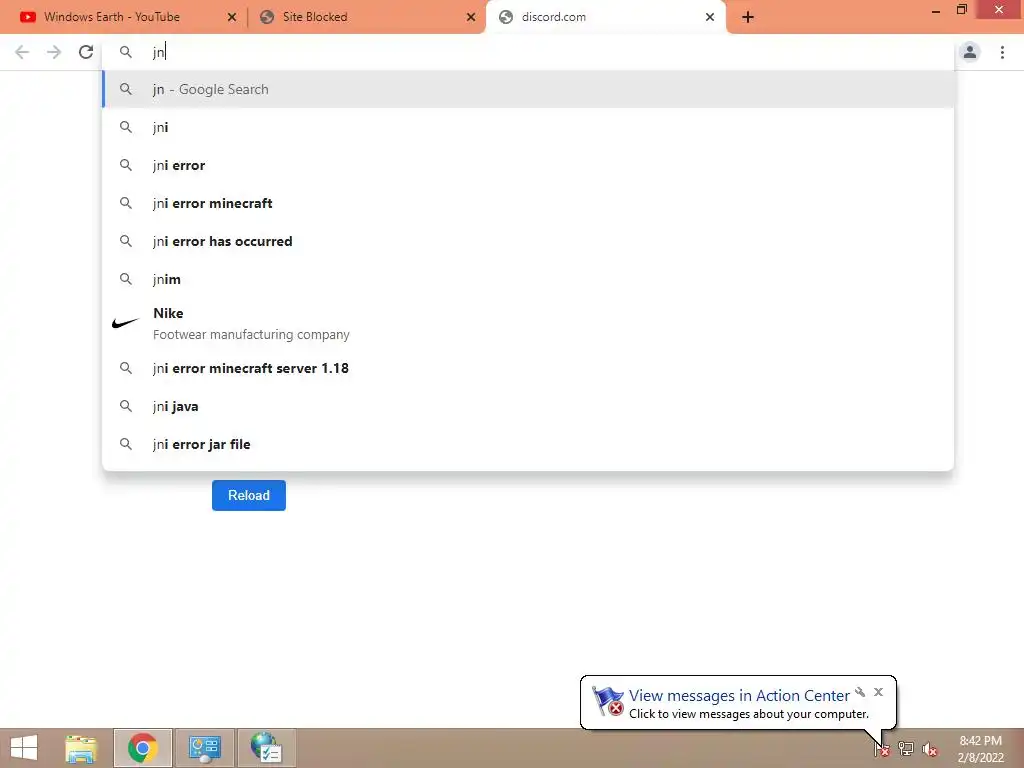The height and width of the screenshot is (768, 1024).
Task: Choose the 'jni' suggestion
Action: (x=528, y=127)
